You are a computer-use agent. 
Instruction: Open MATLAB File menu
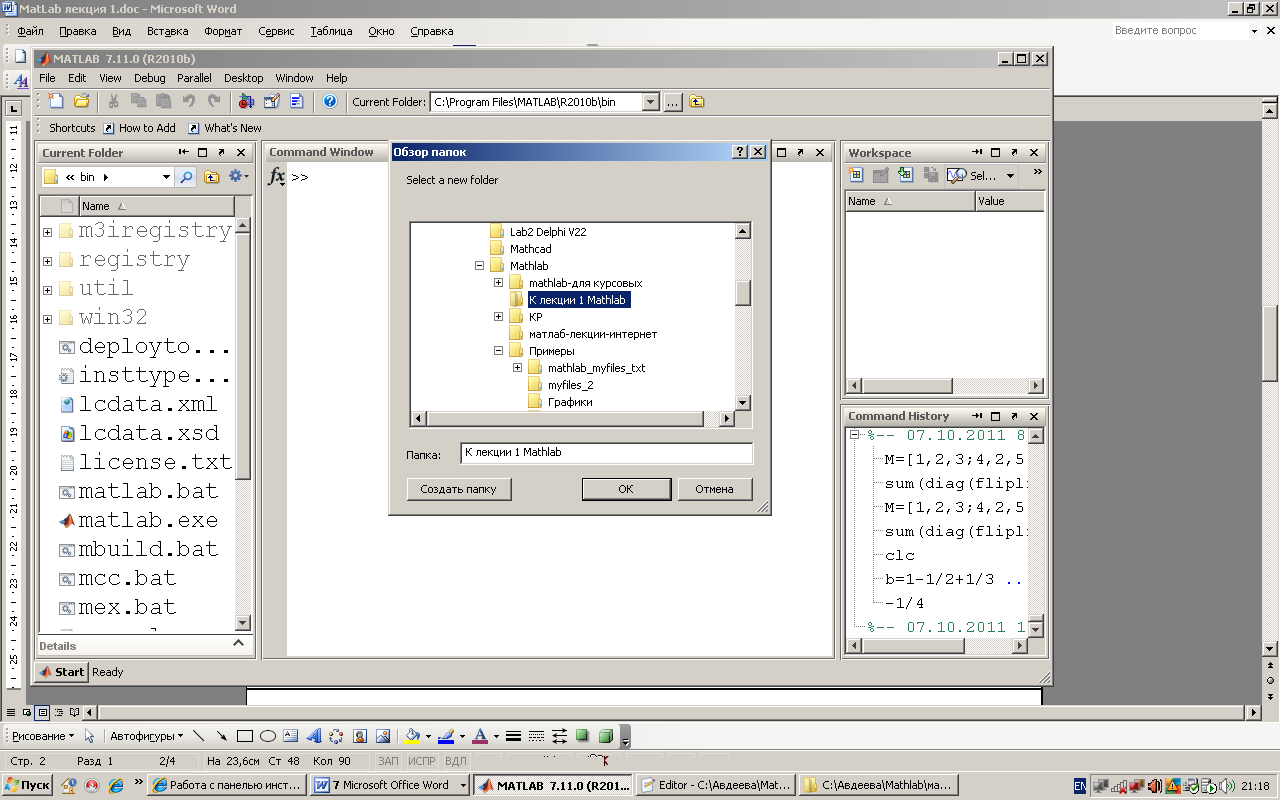pos(47,78)
